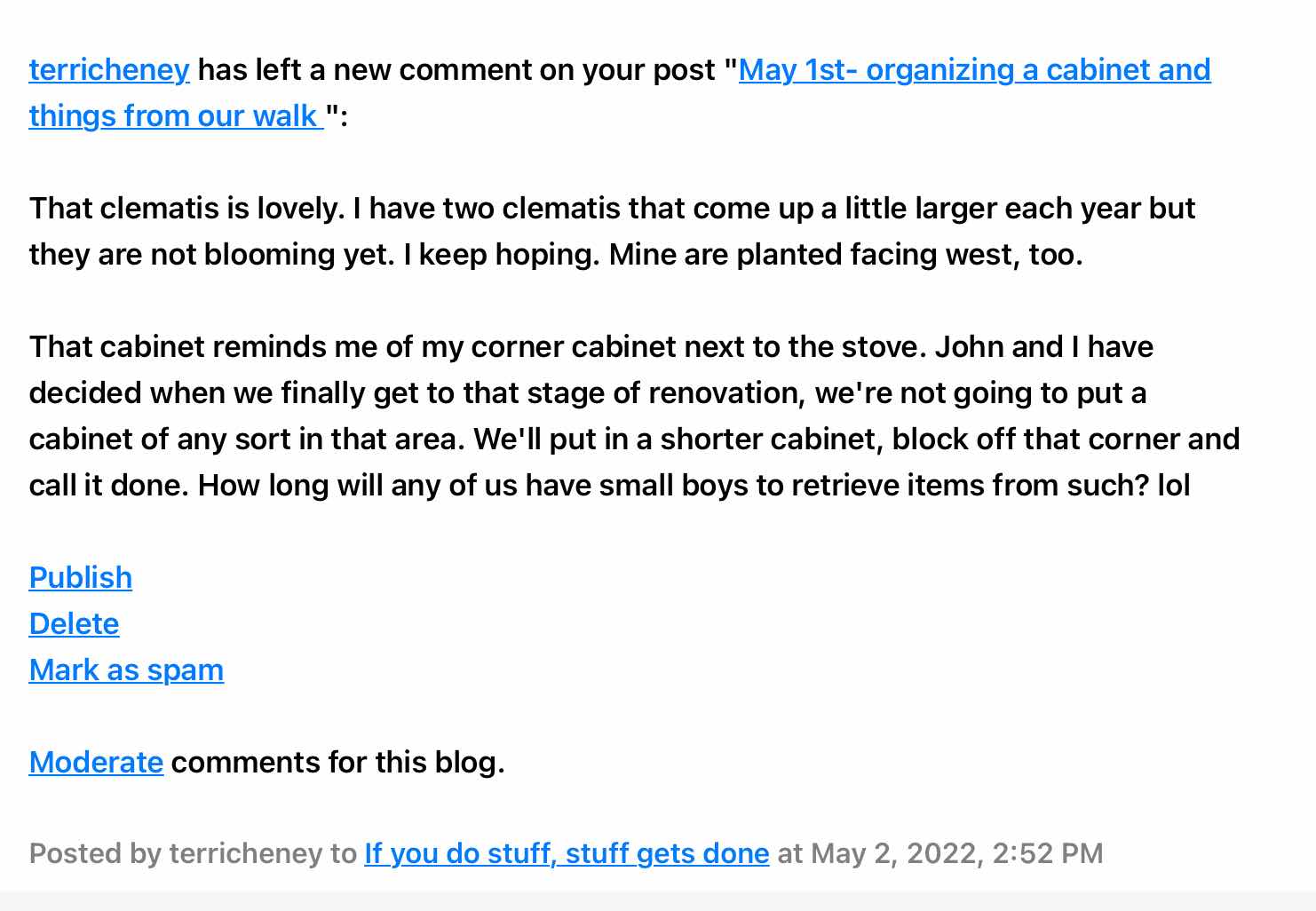Delete this comment
Viewport: 1316px width, 911px height.
[x=74, y=624]
